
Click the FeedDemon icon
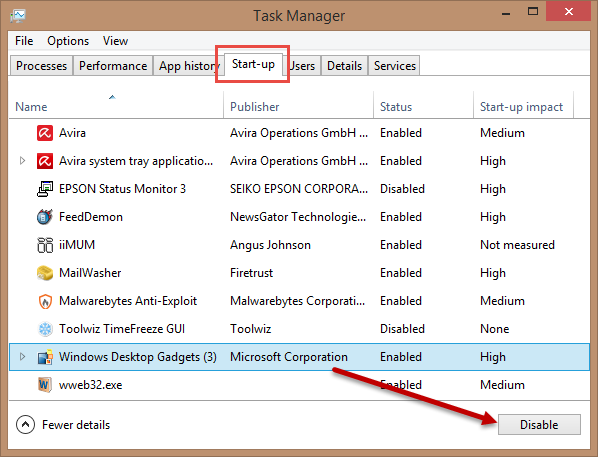coord(45,217)
